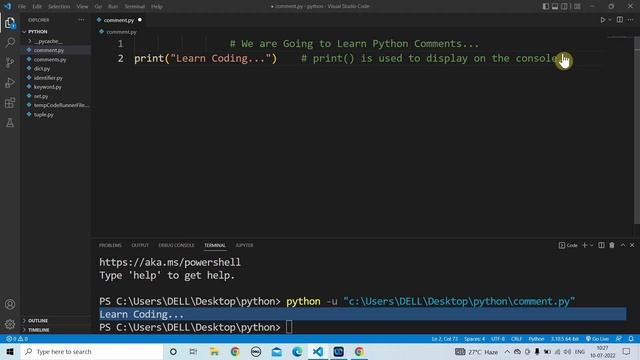640x360 pixels.
Task: Open tempCodeRunnerFile in the explorer
Action: coord(61,105)
